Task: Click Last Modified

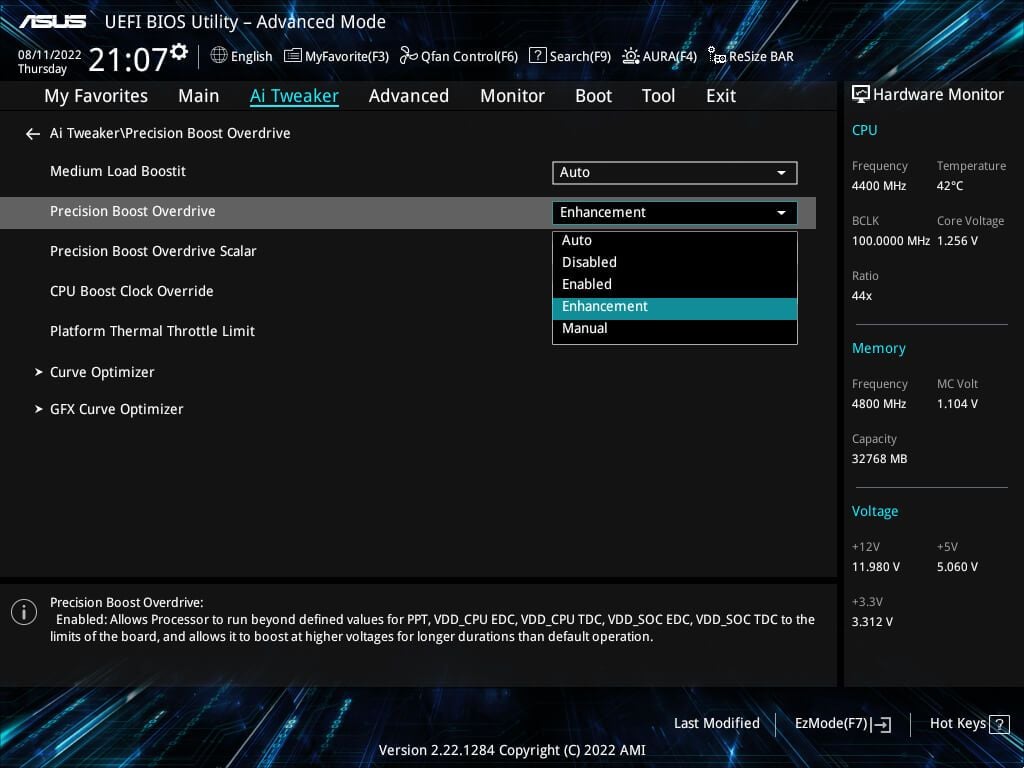Action: click(x=716, y=724)
